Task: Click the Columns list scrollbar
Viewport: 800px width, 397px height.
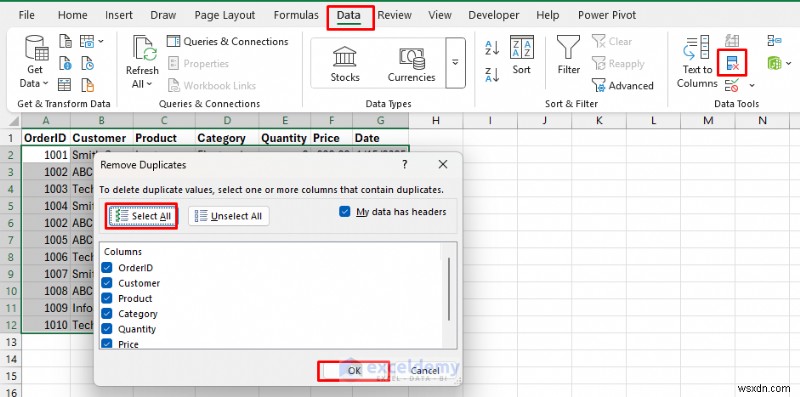Action: 449,289
